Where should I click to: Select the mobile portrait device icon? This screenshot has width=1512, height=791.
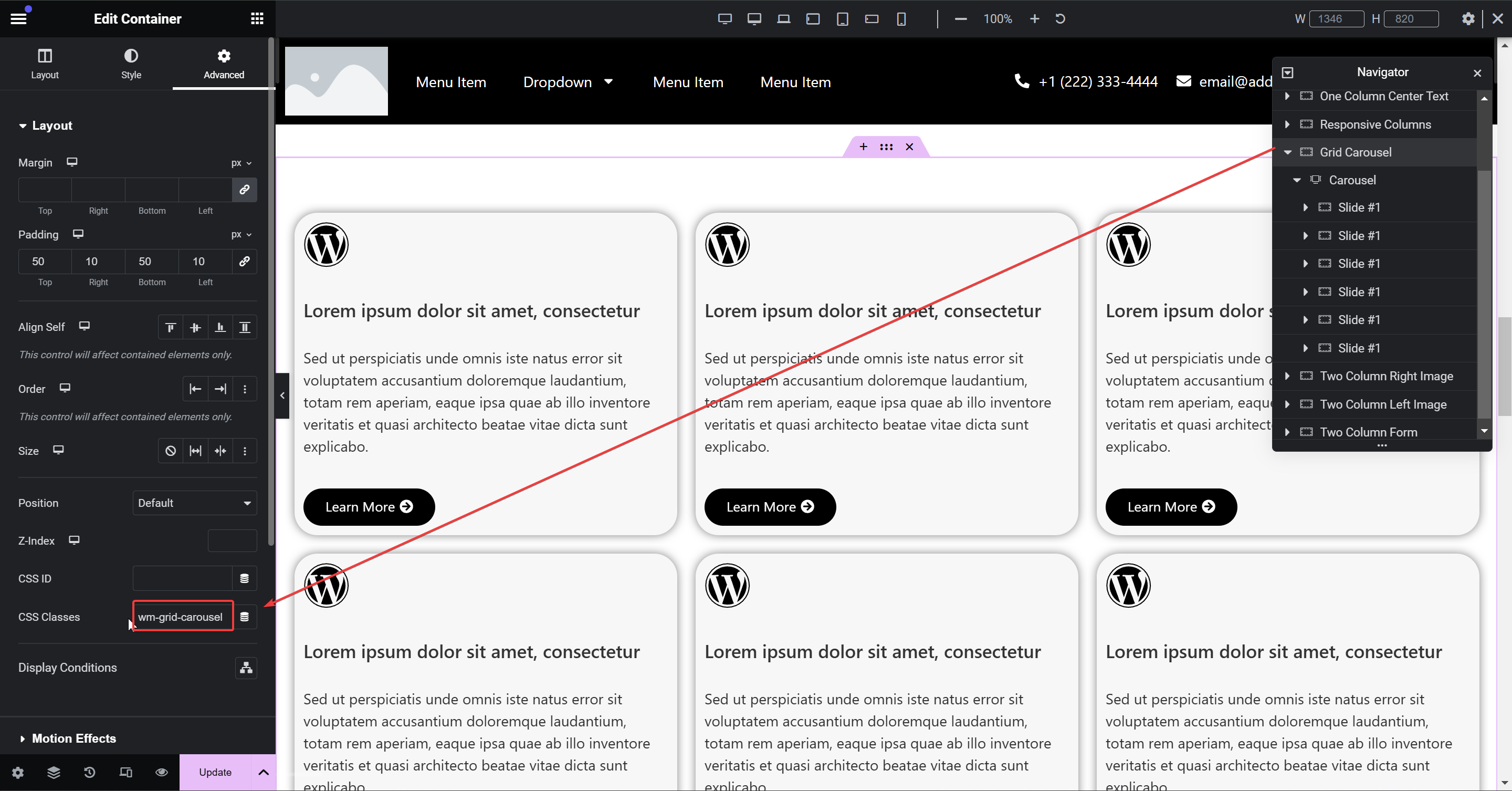coord(901,19)
